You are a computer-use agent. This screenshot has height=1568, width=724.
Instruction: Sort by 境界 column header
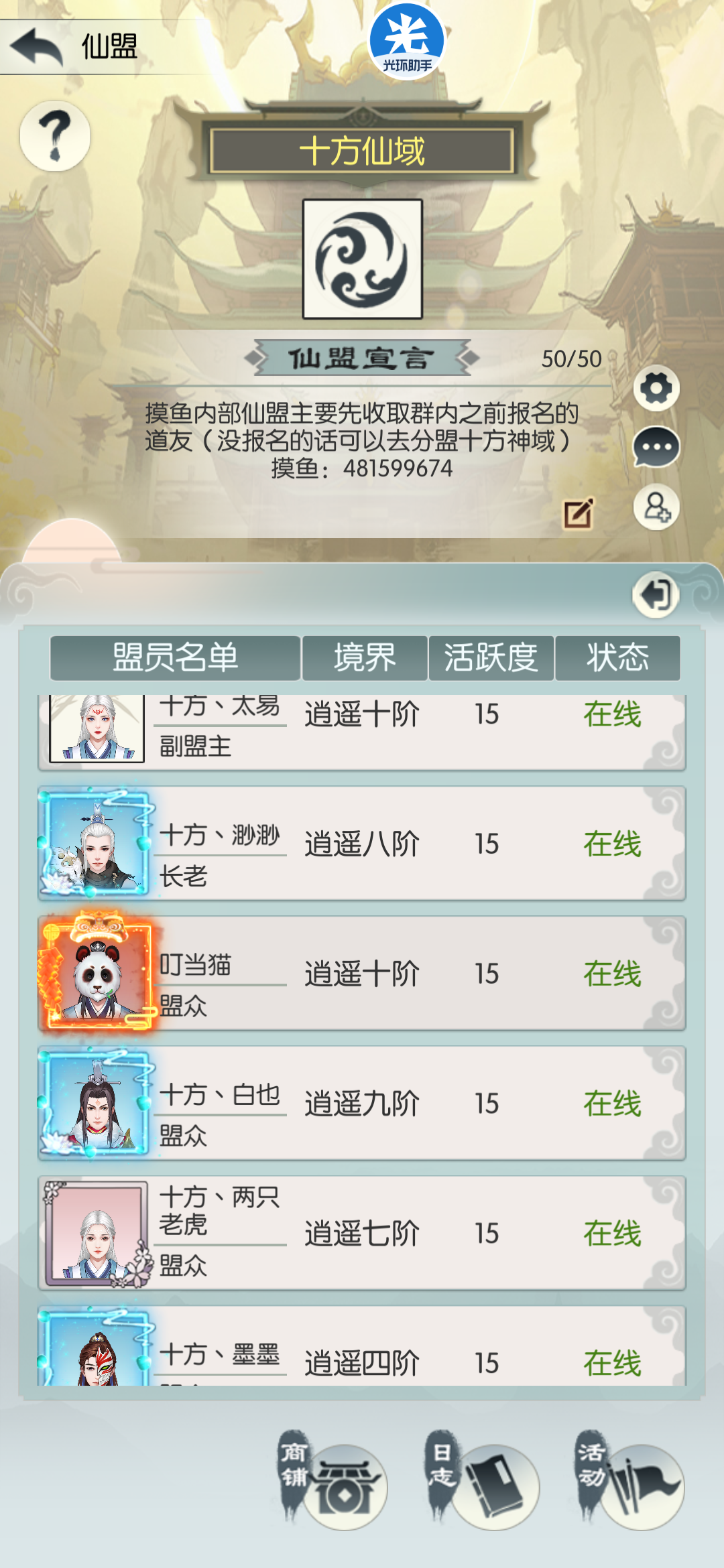click(x=365, y=657)
